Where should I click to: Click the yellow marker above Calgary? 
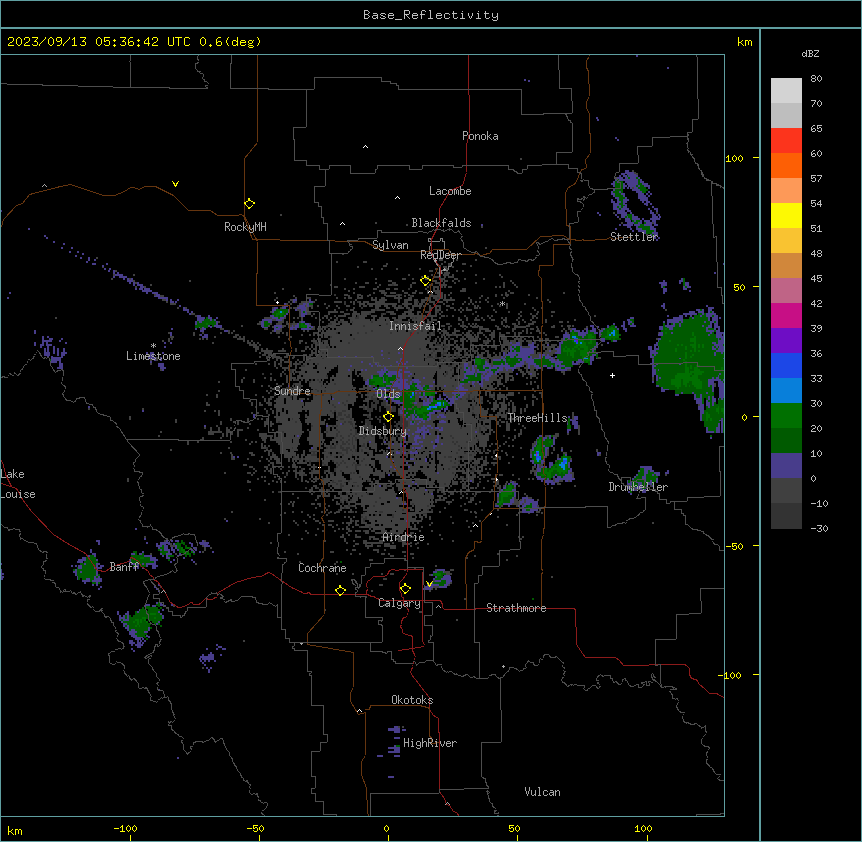coord(405,589)
